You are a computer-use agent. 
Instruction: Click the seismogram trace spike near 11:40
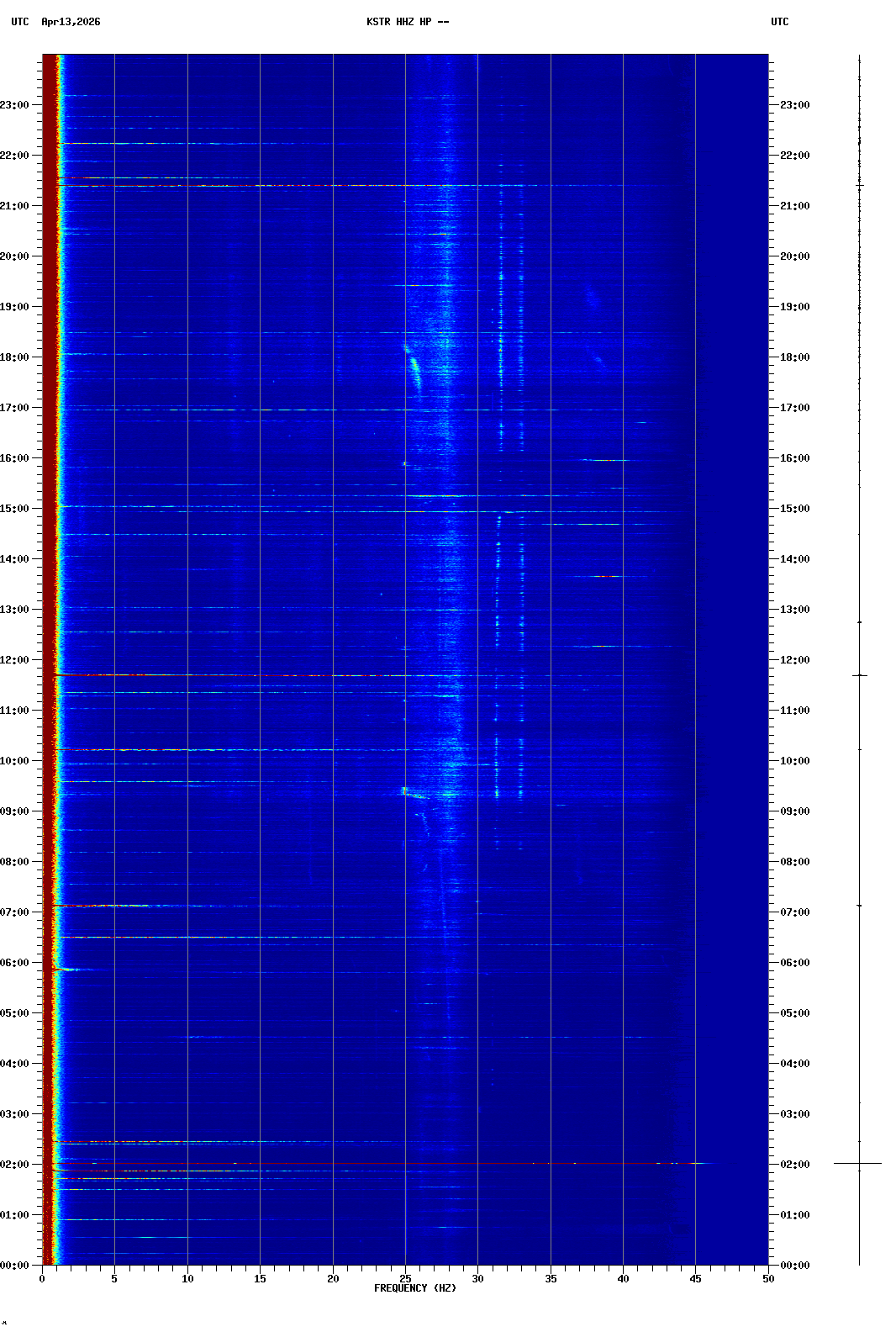point(859,675)
